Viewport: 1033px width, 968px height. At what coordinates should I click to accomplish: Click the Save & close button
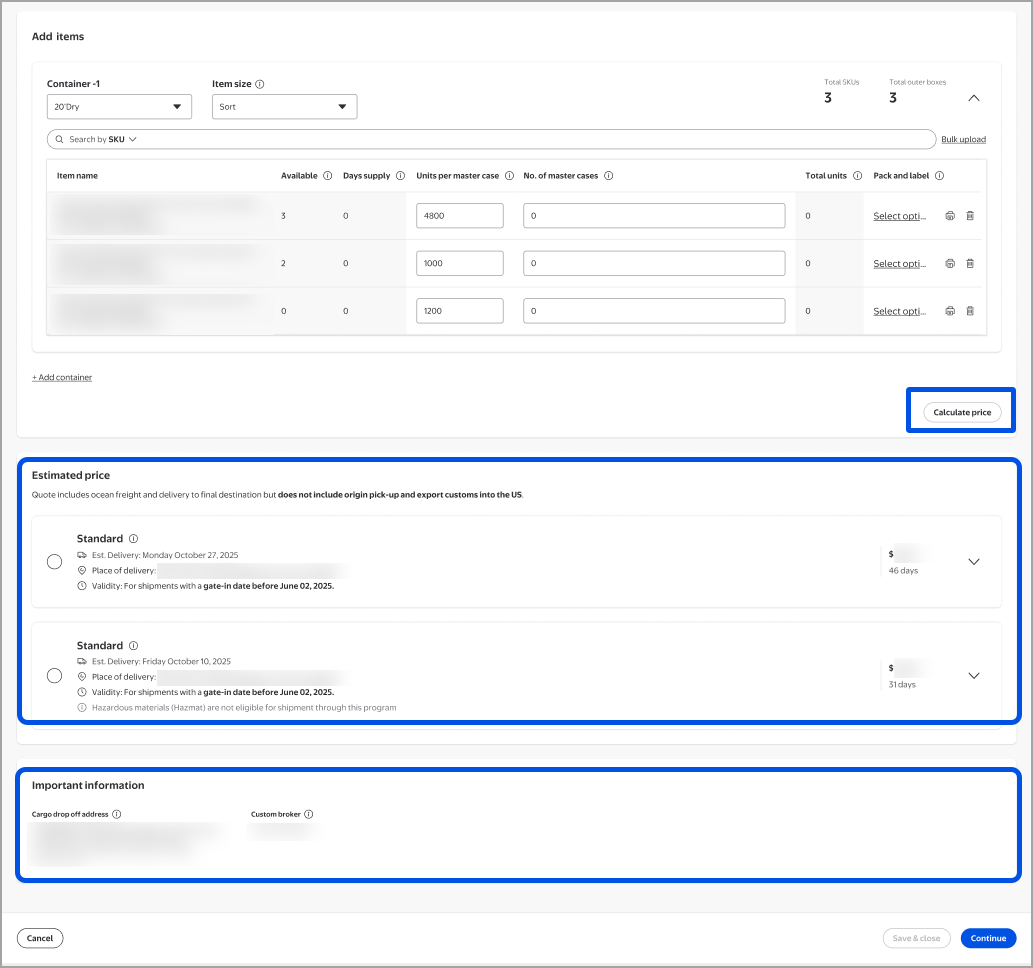click(x=916, y=938)
